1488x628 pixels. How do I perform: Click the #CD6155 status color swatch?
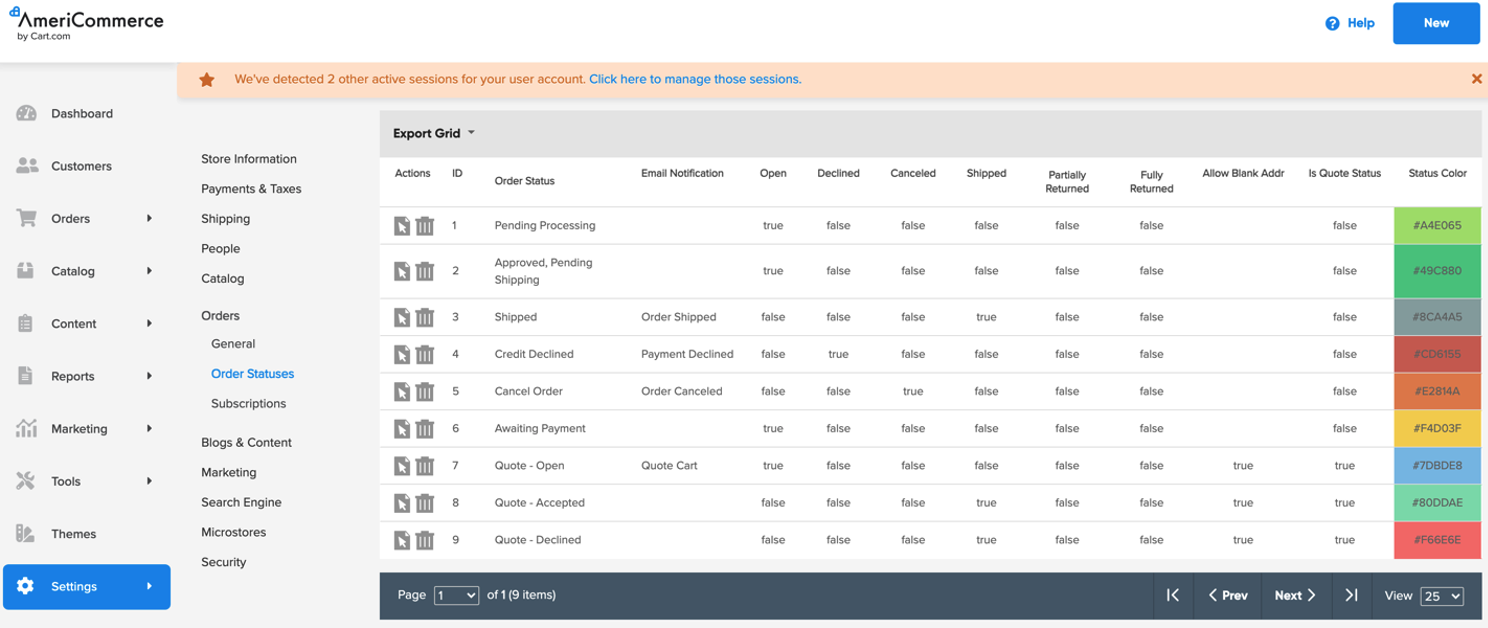coord(1437,354)
